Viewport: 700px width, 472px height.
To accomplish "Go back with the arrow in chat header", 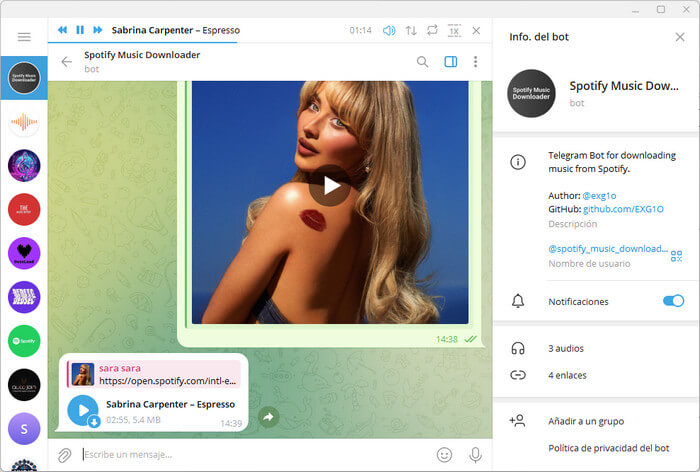I will pos(67,62).
